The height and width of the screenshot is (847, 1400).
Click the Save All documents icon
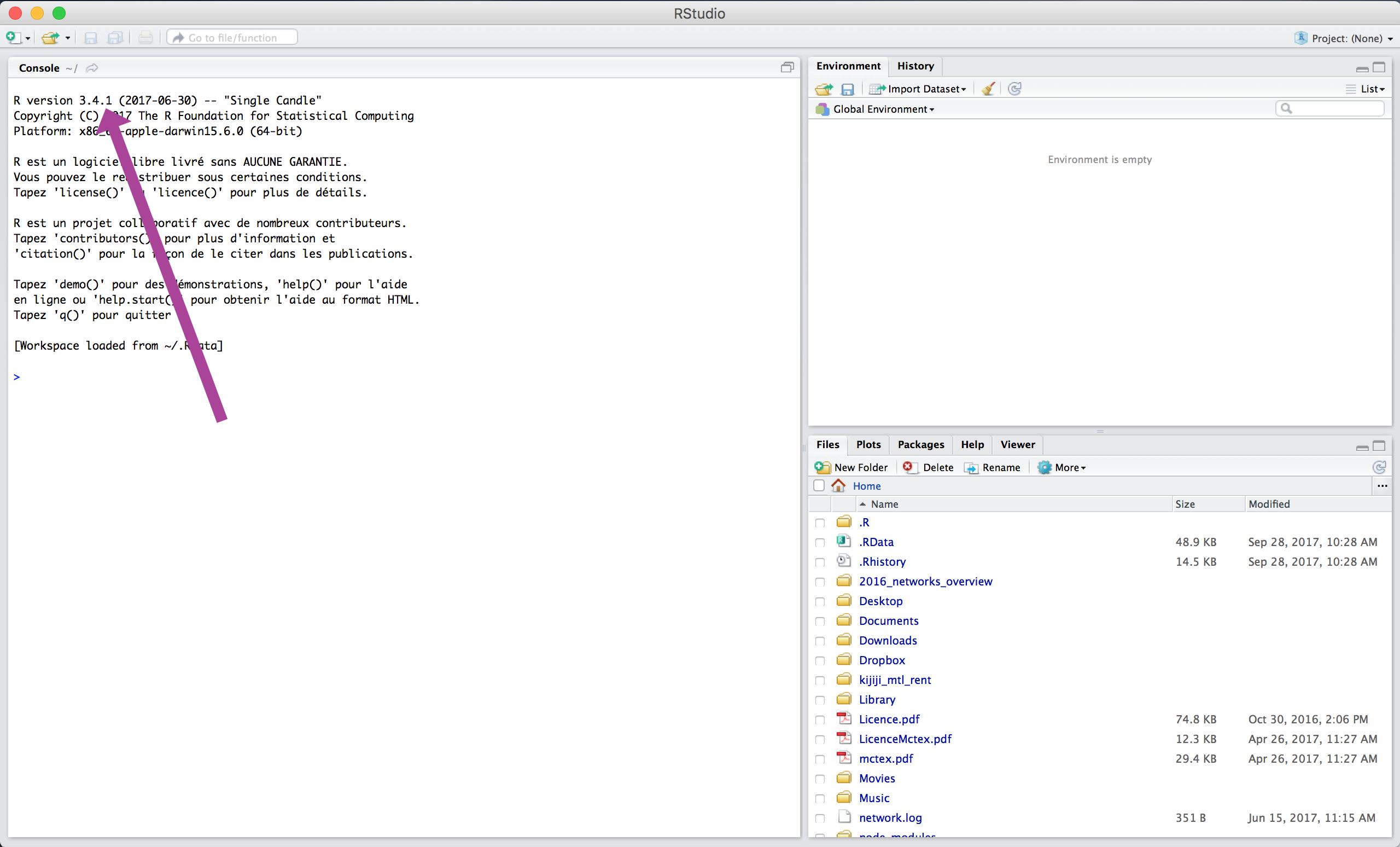coord(115,38)
